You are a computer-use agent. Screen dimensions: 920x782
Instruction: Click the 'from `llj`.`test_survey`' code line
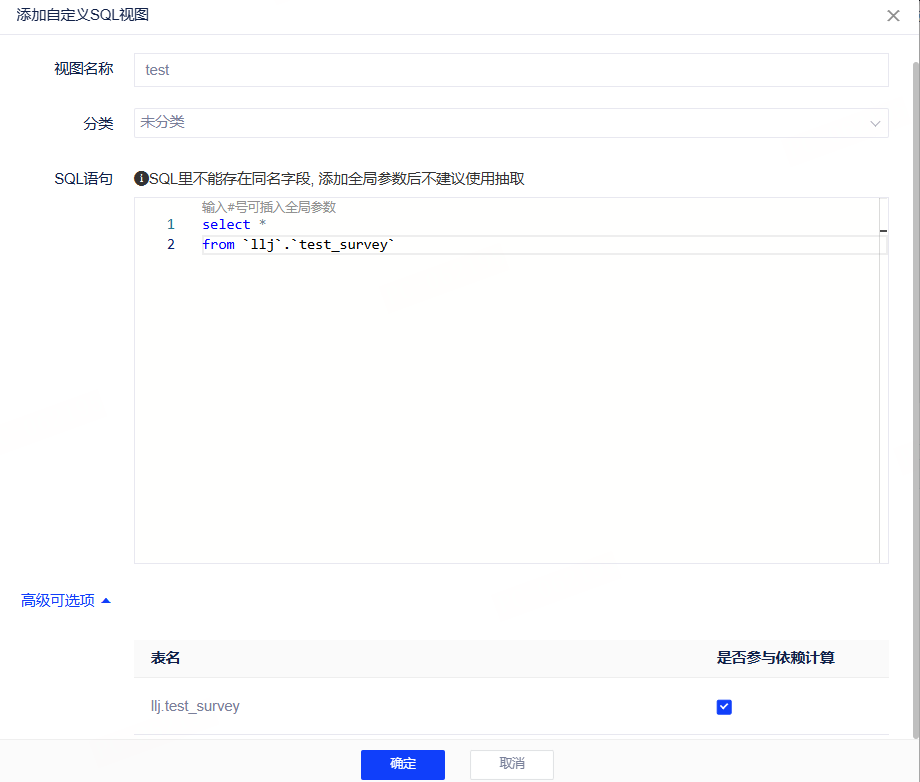(x=300, y=245)
